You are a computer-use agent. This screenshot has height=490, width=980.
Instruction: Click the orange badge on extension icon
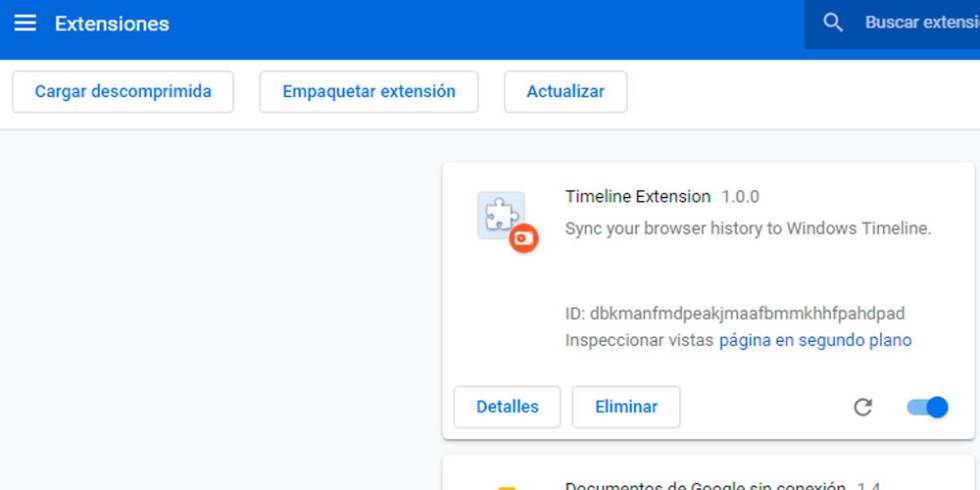pos(524,238)
